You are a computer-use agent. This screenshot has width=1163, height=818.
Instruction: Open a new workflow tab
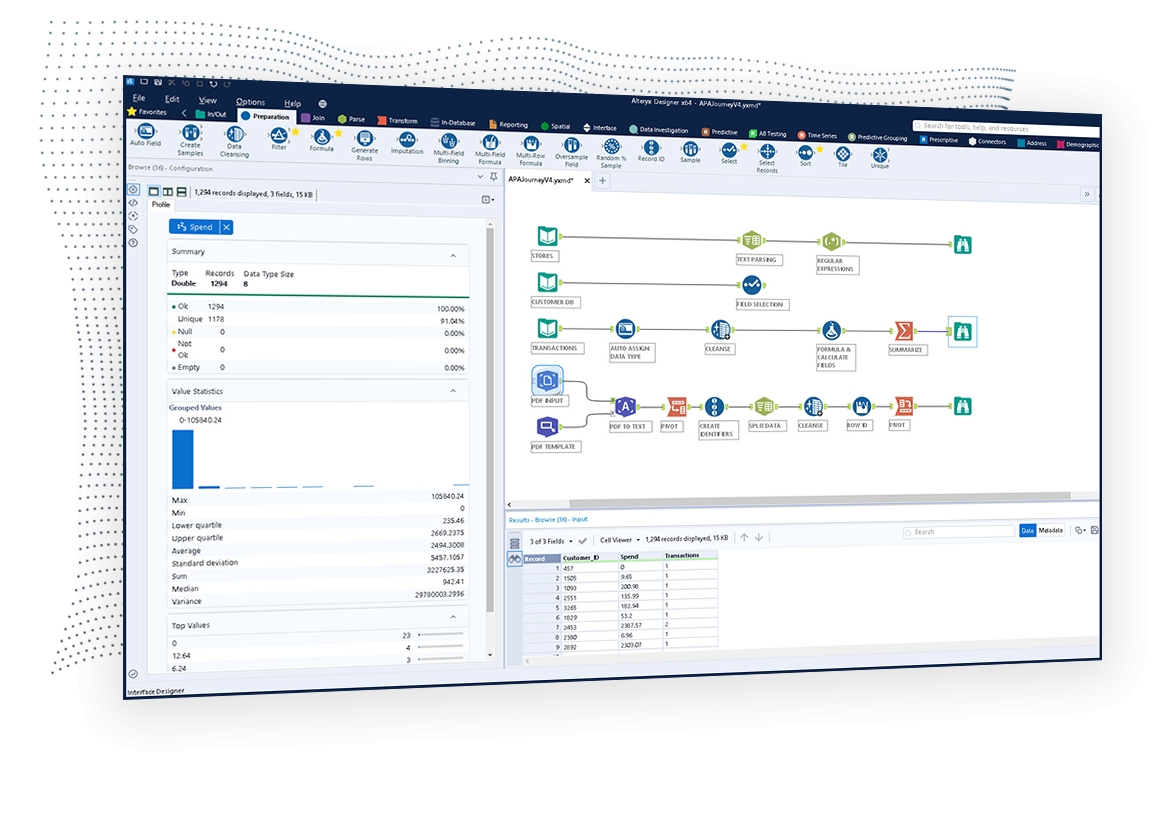[603, 180]
